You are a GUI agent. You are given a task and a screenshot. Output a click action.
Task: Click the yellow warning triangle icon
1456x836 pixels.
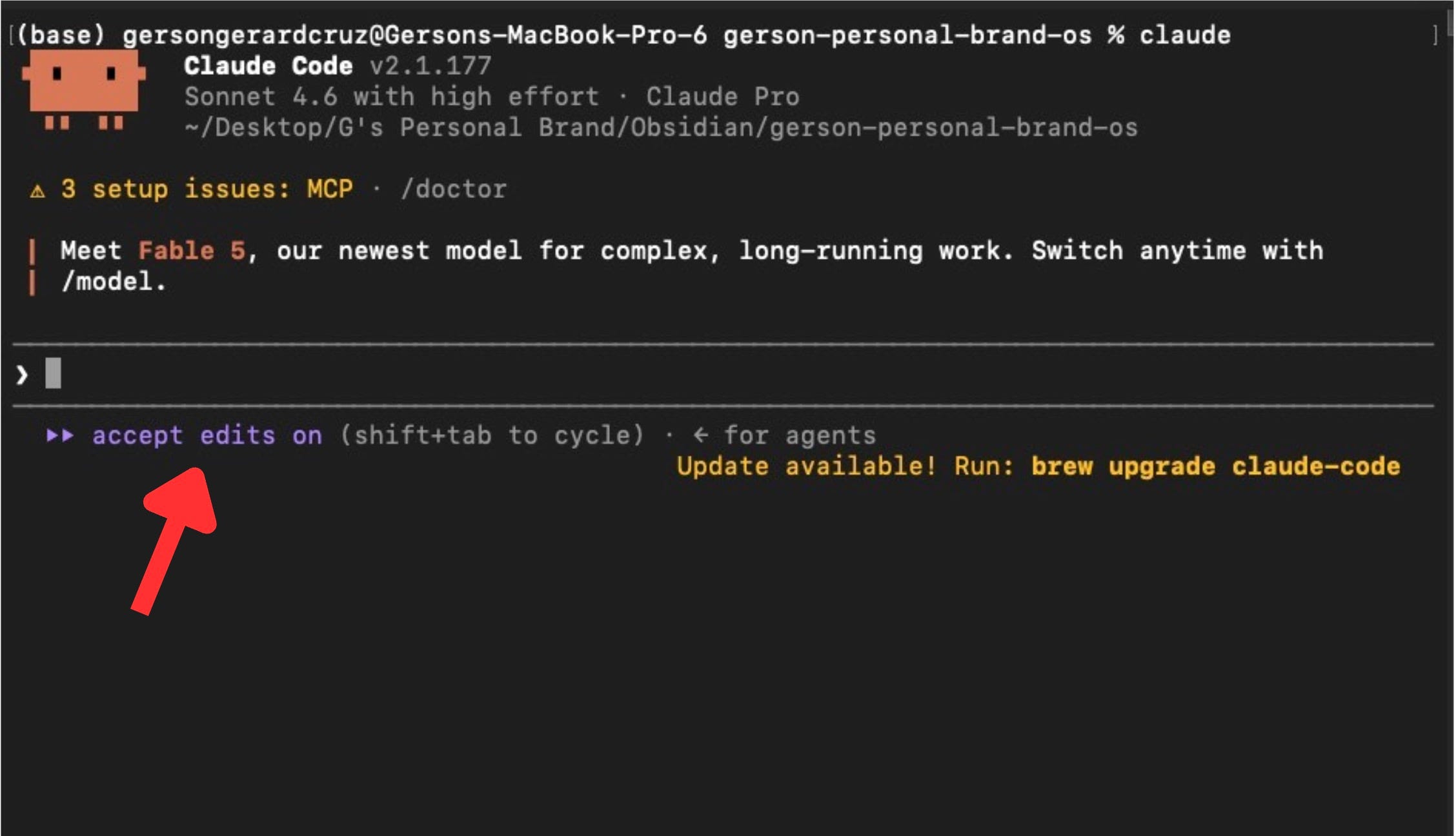38,191
